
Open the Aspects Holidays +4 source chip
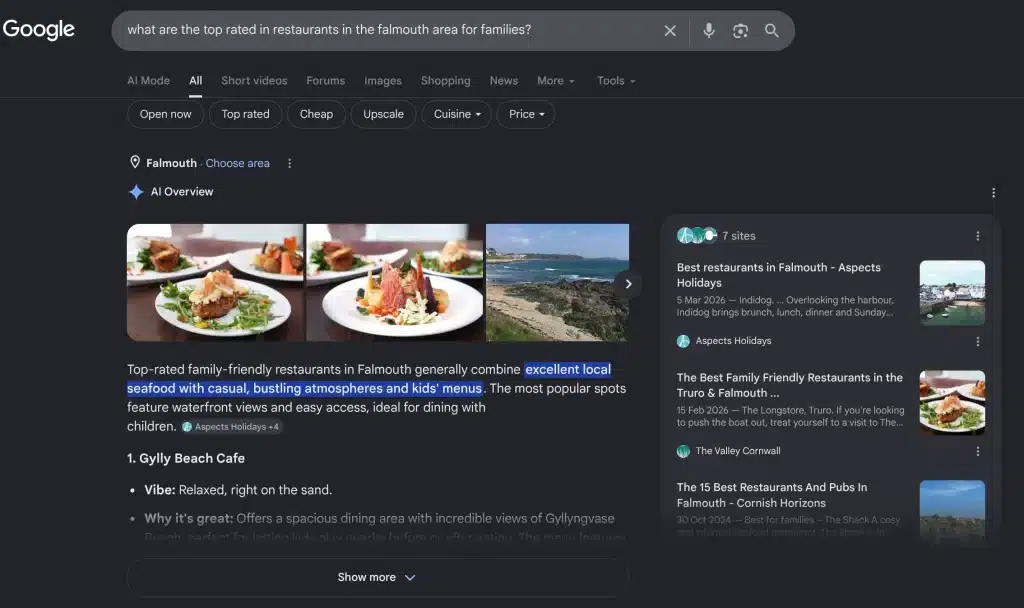231,426
